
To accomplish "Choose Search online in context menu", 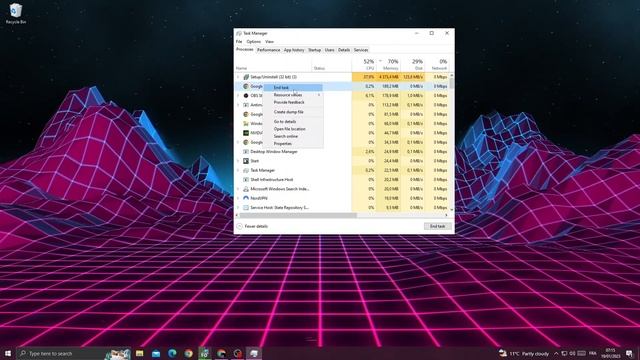I will [x=293, y=136].
